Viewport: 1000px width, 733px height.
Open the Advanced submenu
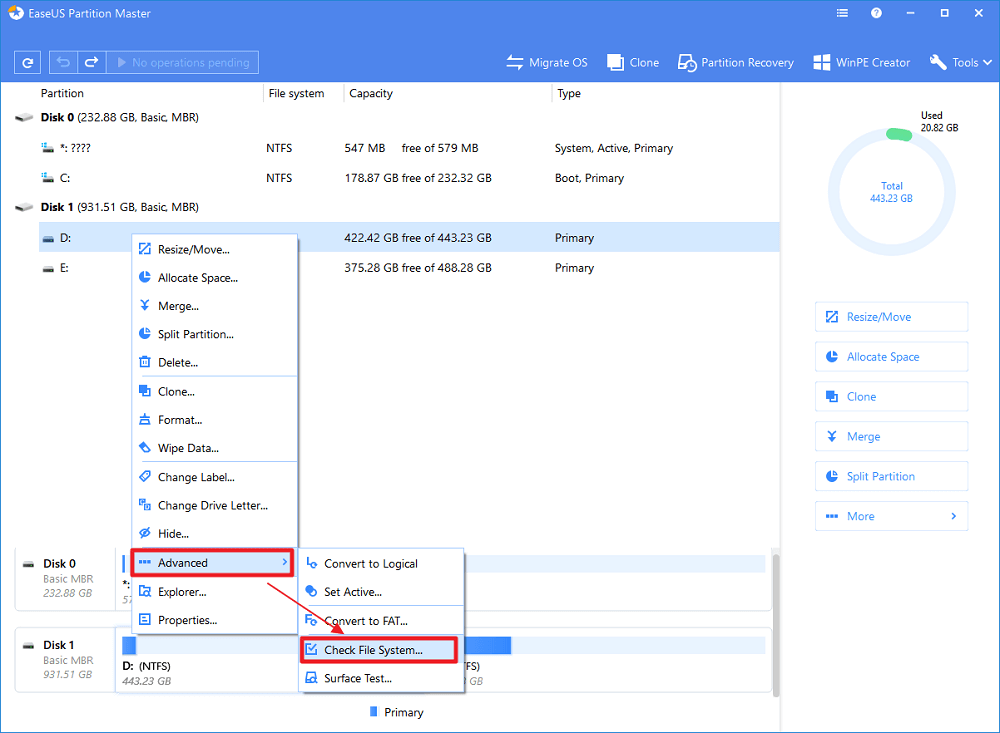coord(213,563)
